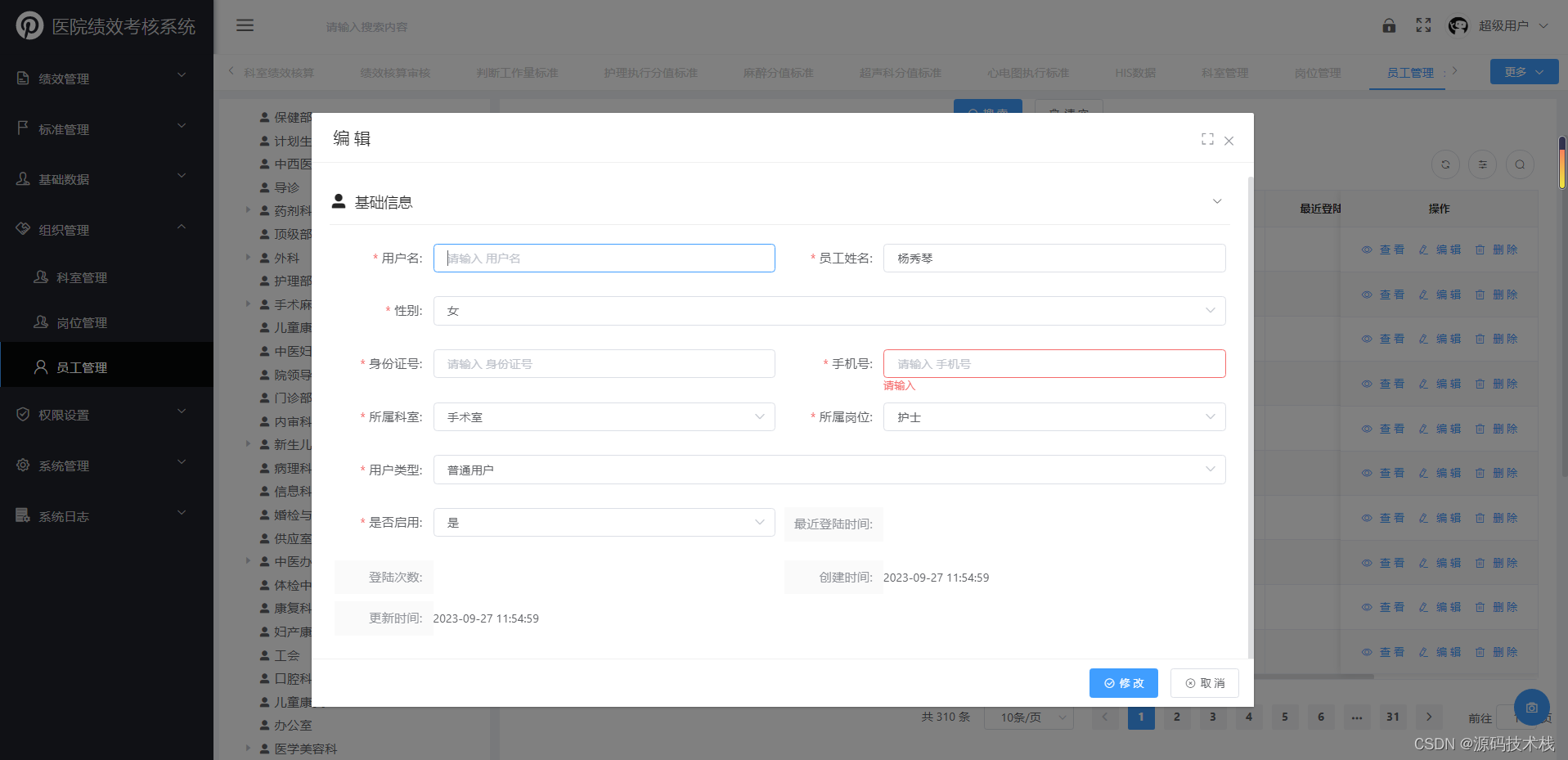Open column settings filter icon
1568x760 pixels.
pyautogui.click(x=1482, y=164)
